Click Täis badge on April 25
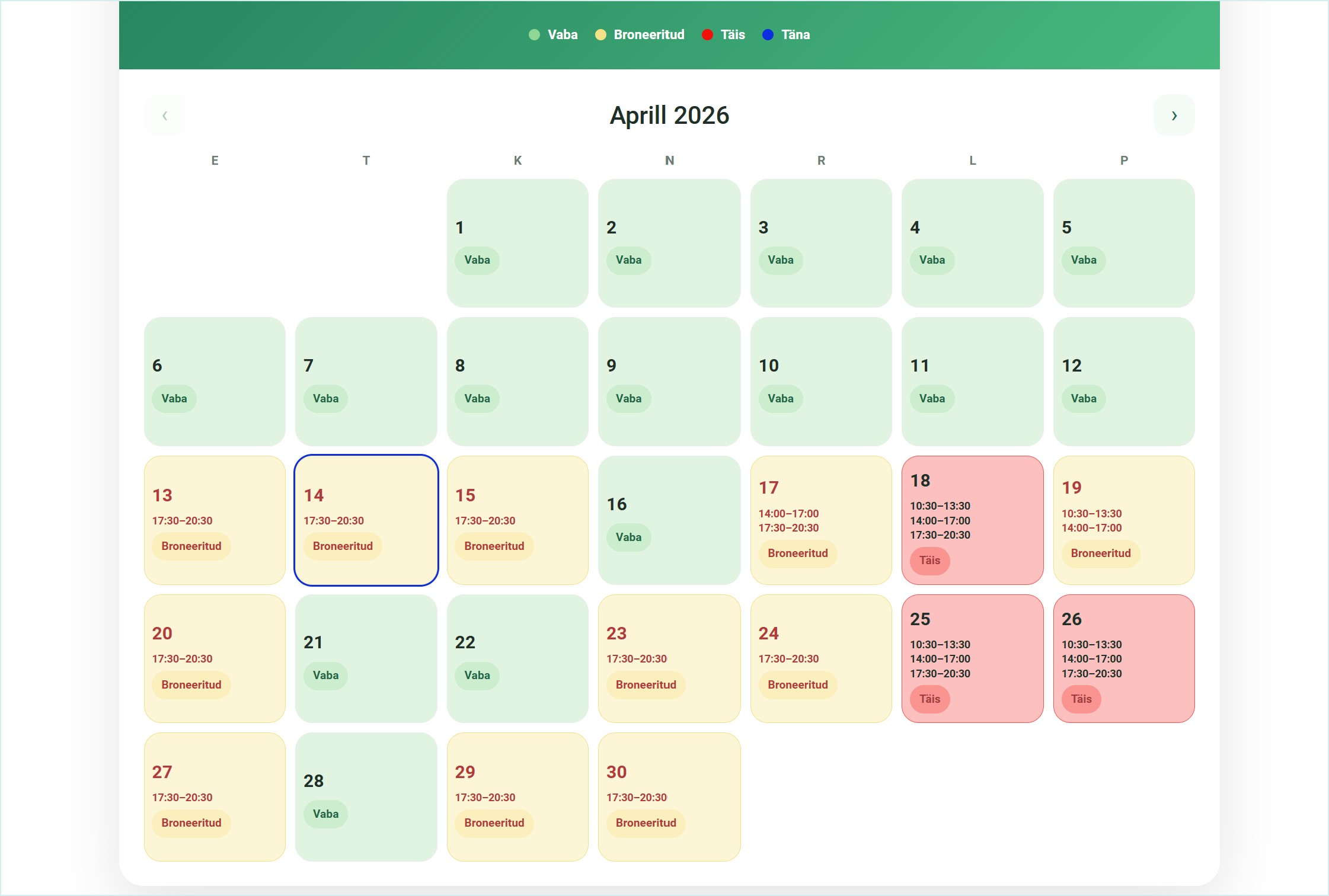This screenshot has width=1329, height=896. tap(929, 699)
